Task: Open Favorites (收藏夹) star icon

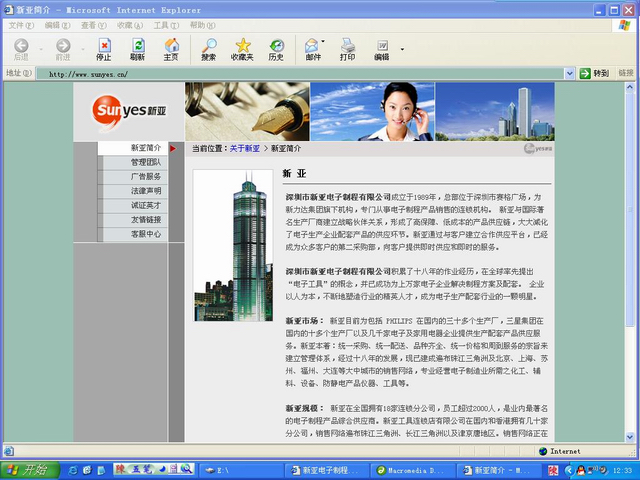Action: pyautogui.click(x=242, y=47)
